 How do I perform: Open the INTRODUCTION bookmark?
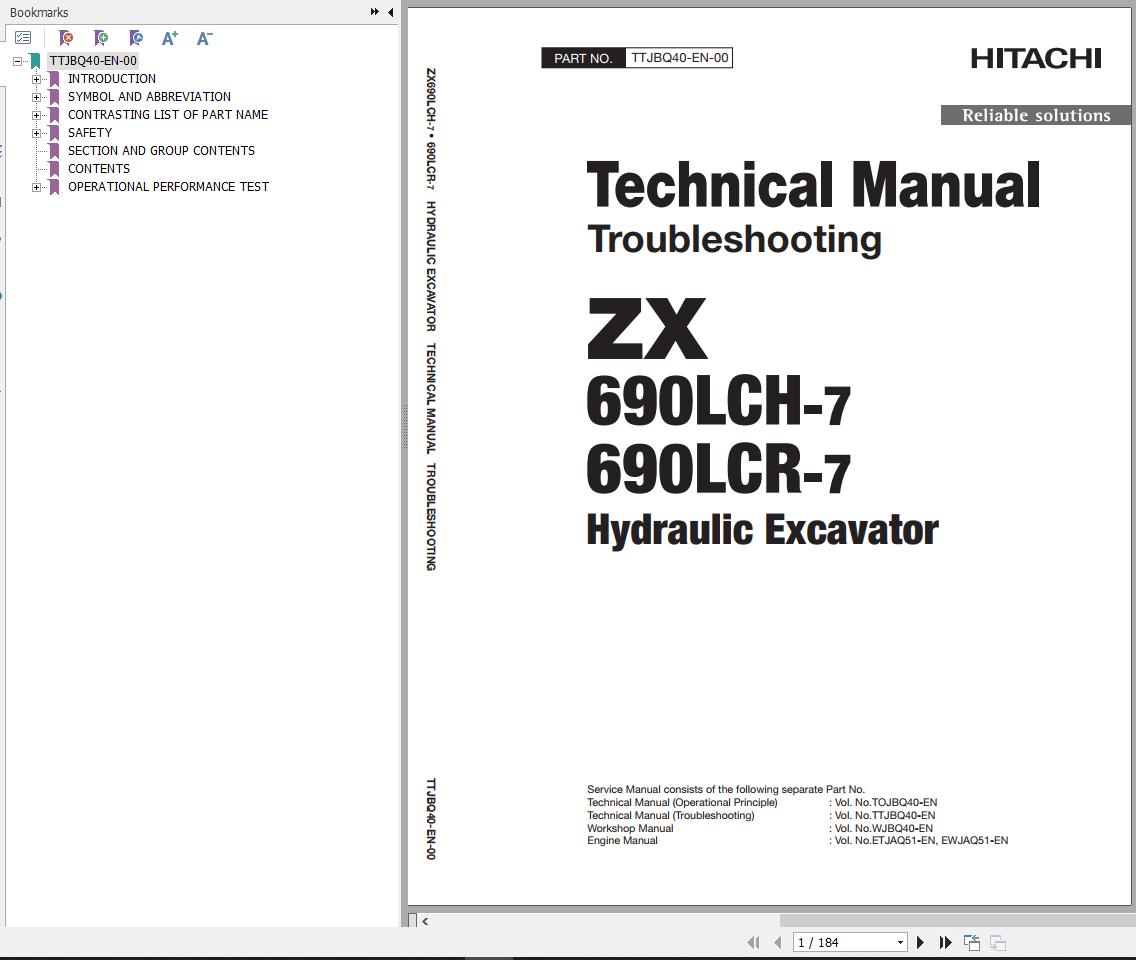112,79
